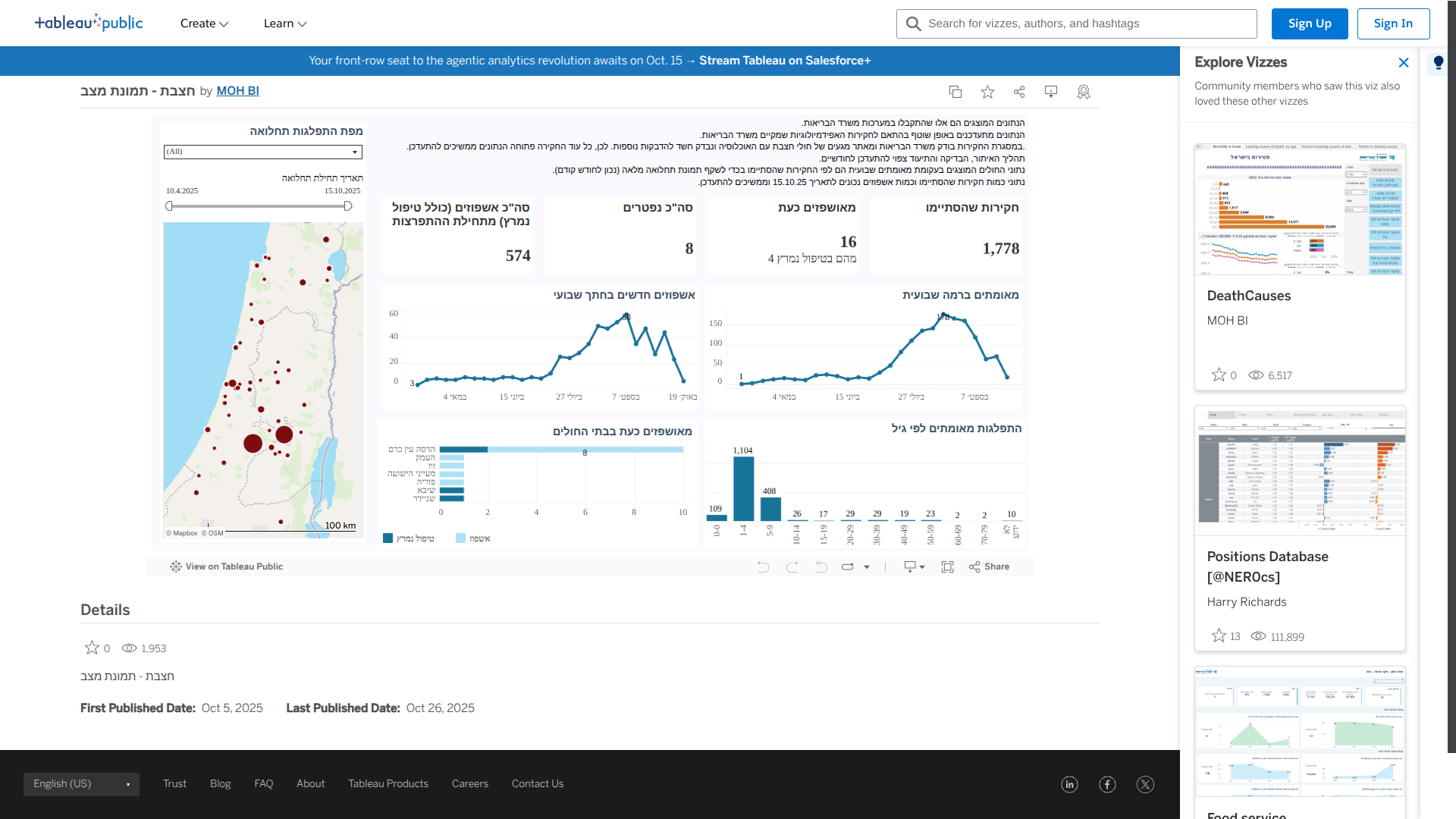Click the download icon in the viz header
The width and height of the screenshot is (1456, 819).
1051,92
